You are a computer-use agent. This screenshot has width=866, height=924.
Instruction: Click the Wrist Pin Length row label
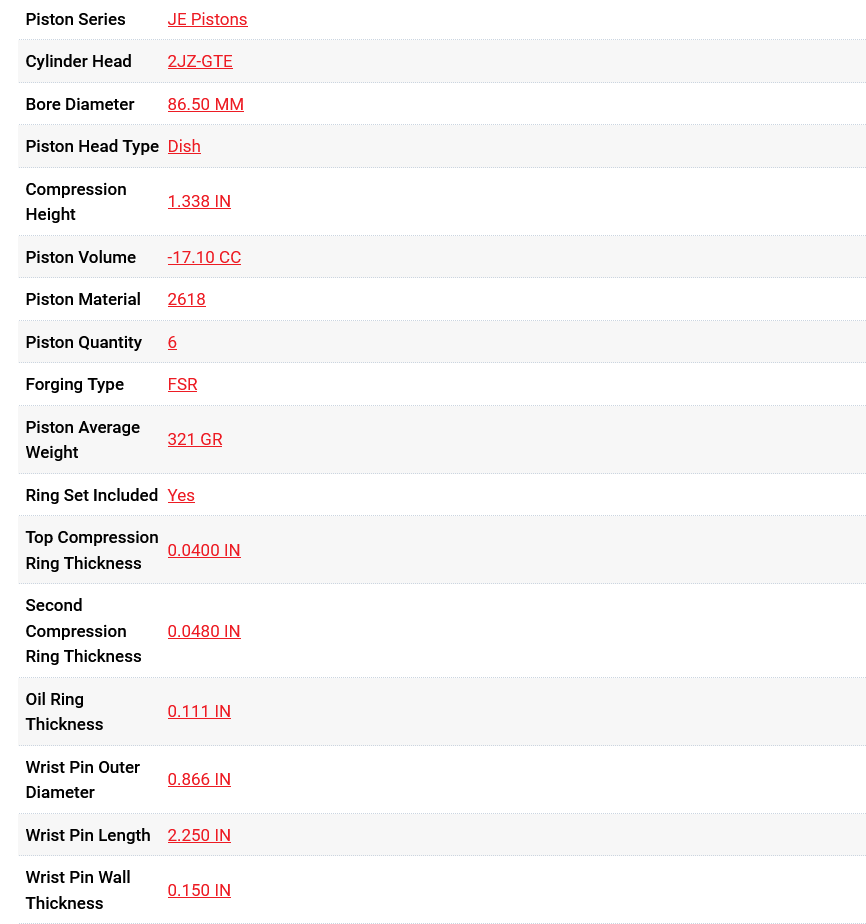[88, 835]
